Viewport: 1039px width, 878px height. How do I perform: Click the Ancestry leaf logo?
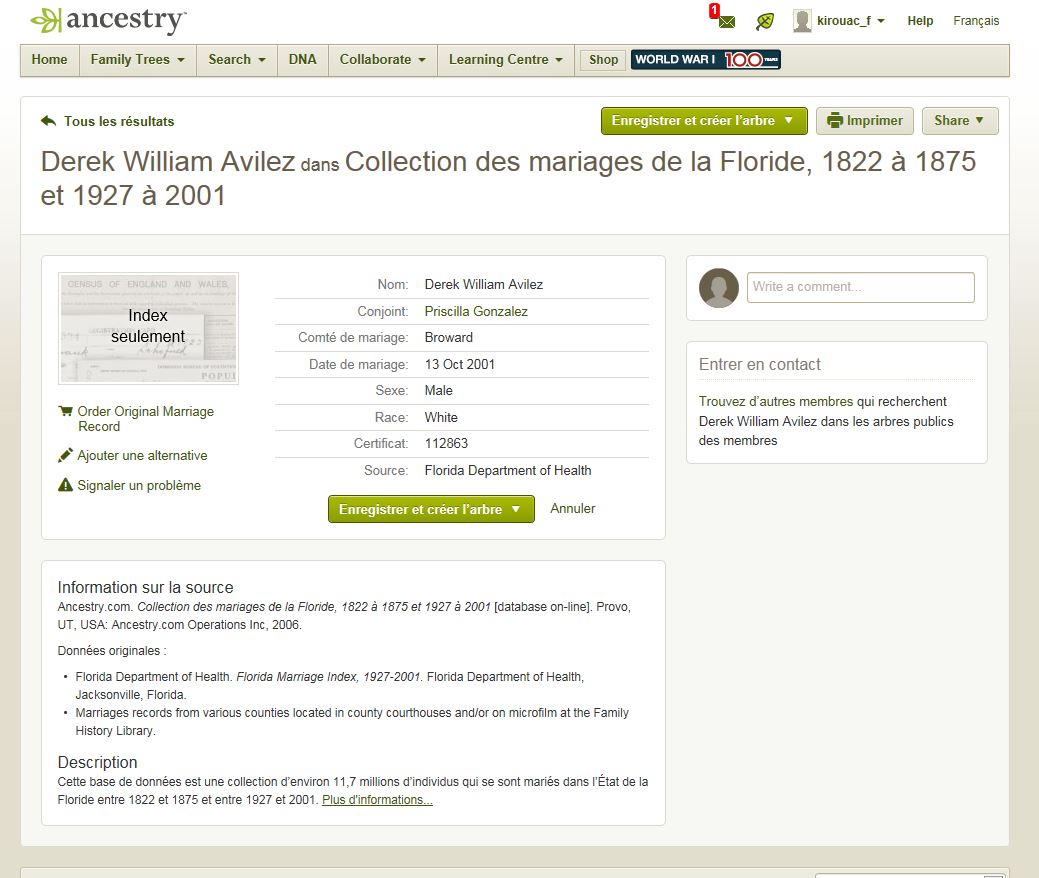tap(46, 21)
